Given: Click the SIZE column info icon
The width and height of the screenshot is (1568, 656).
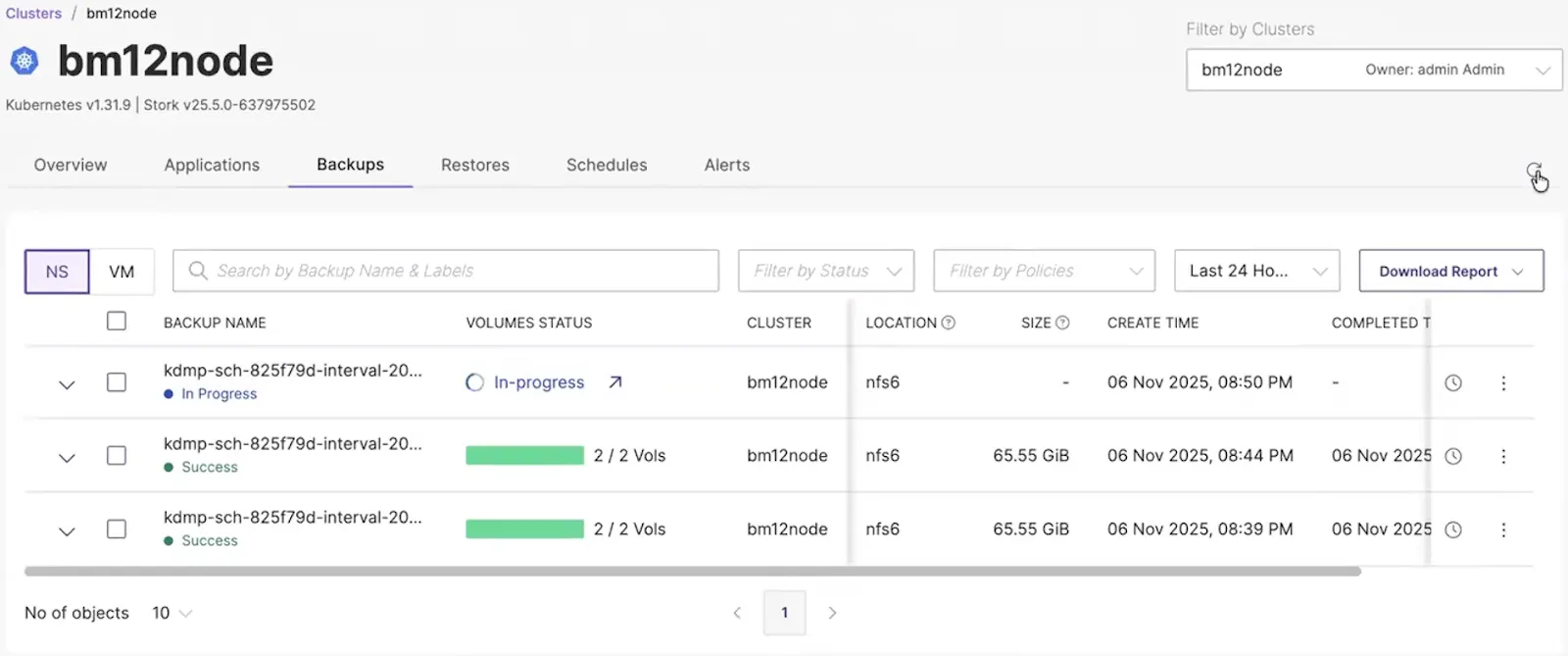Looking at the screenshot, I should (1062, 323).
